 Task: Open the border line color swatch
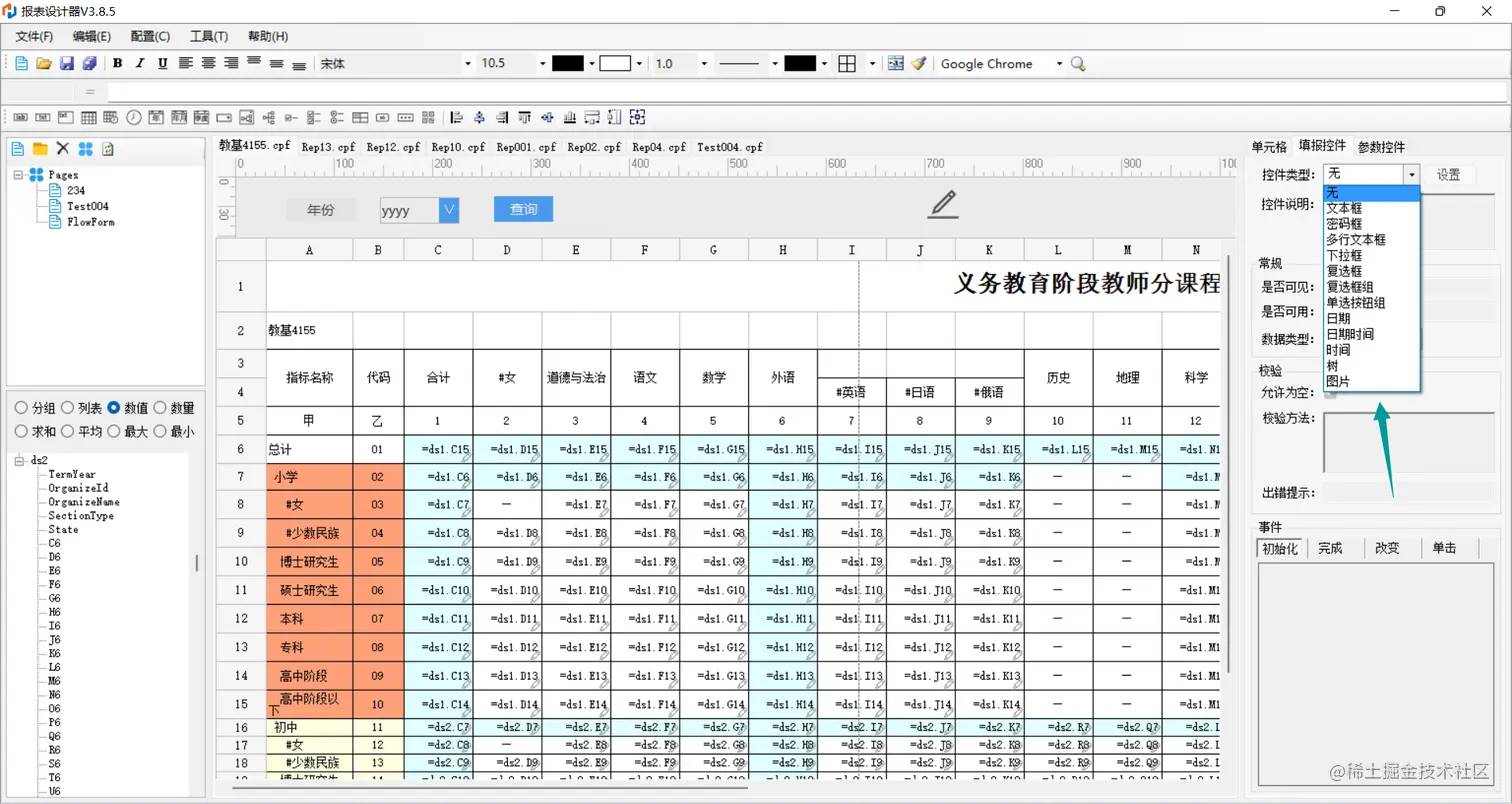(x=800, y=64)
